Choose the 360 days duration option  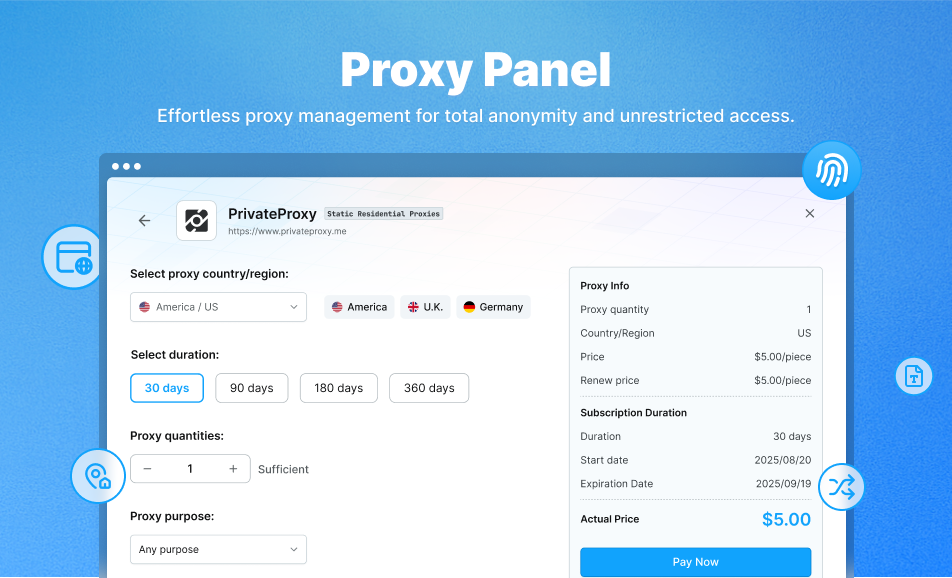(429, 388)
